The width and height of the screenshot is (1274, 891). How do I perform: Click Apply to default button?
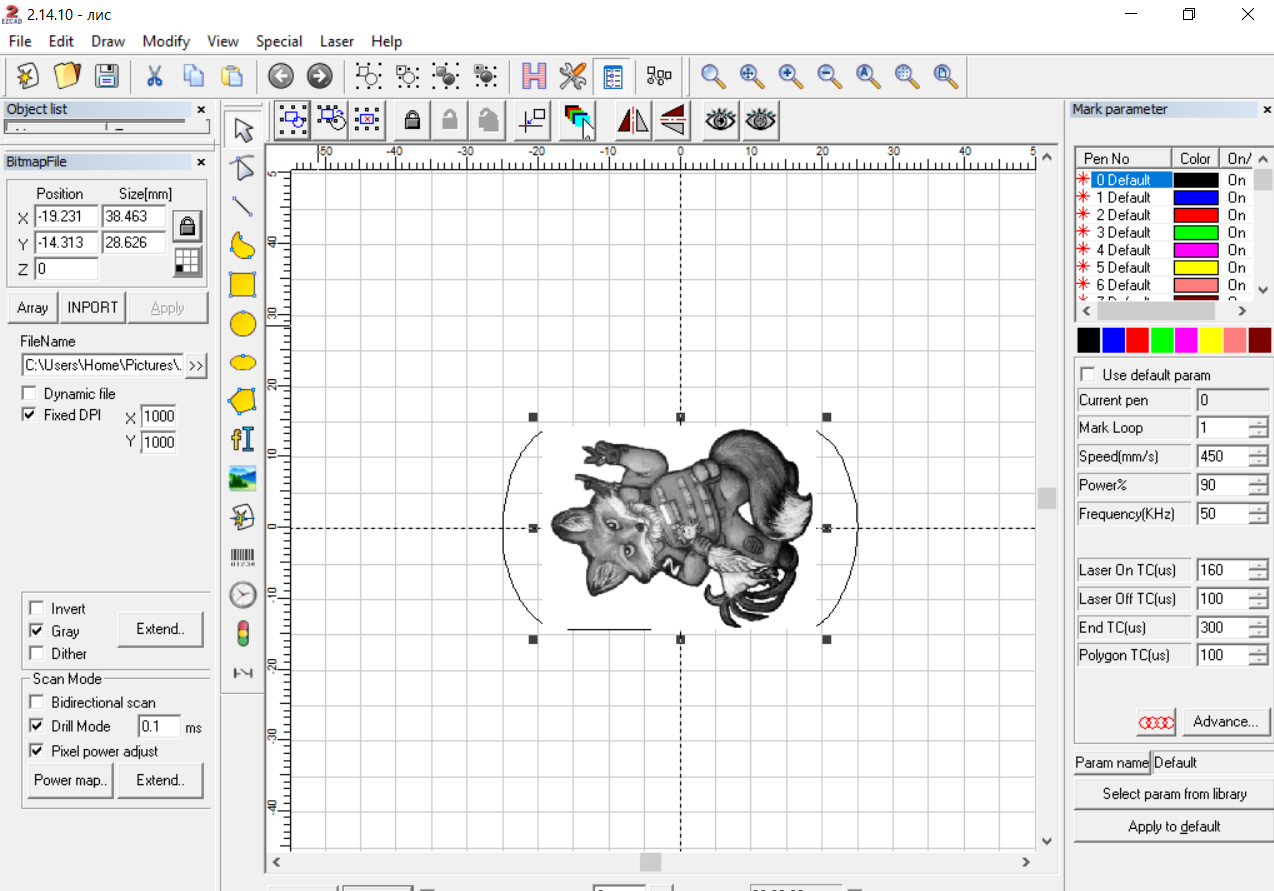click(x=1174, y=826)
